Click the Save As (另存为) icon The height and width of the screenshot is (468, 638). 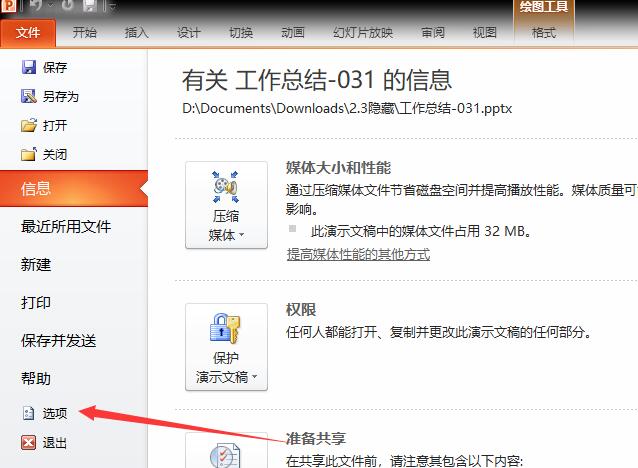pyautogui.click(x=28, y=96)
